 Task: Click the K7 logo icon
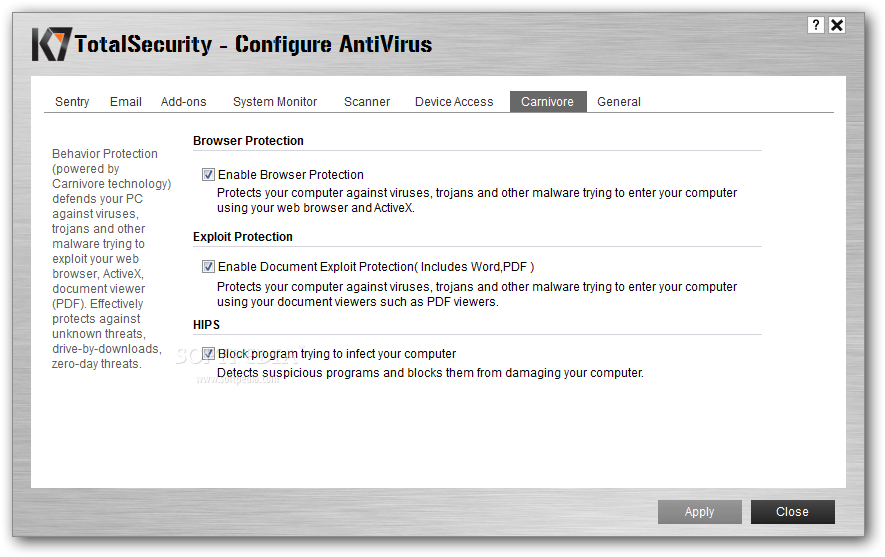(51, 44)
